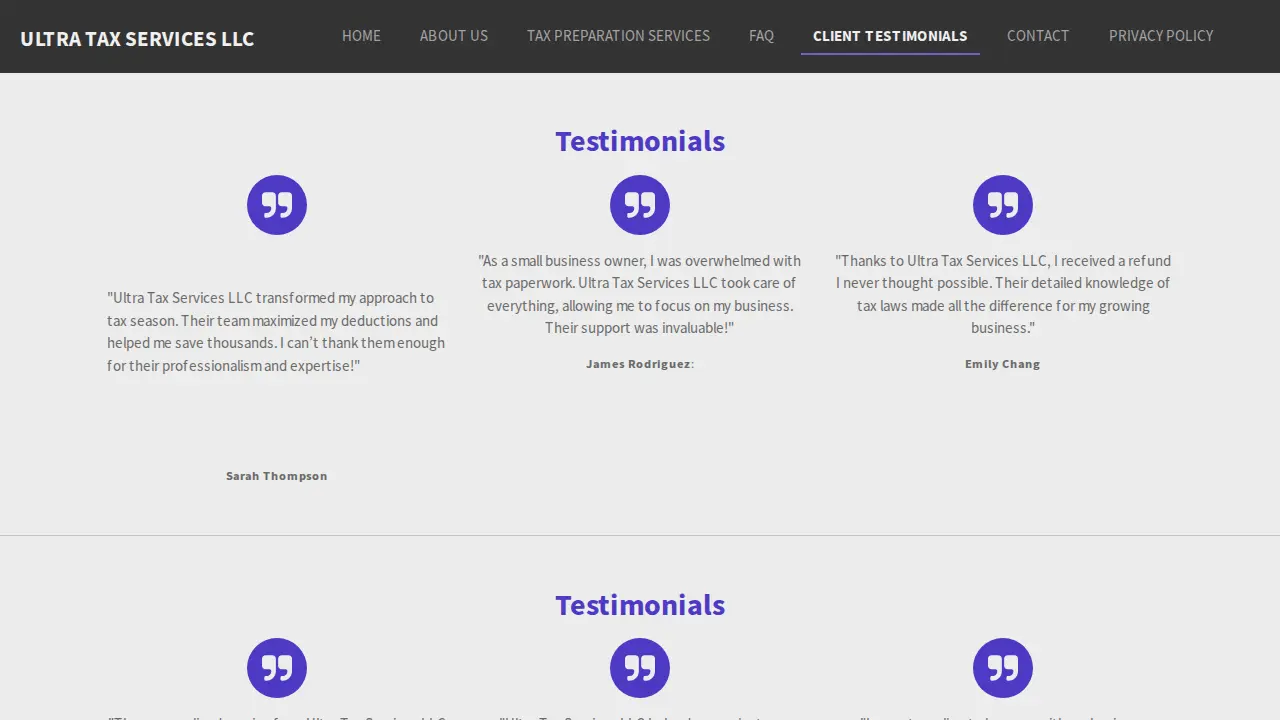Click the quote icon above James Rodriguez's testimonial
The height and width of the screenshot is (720, 1280).
(640, 205)
